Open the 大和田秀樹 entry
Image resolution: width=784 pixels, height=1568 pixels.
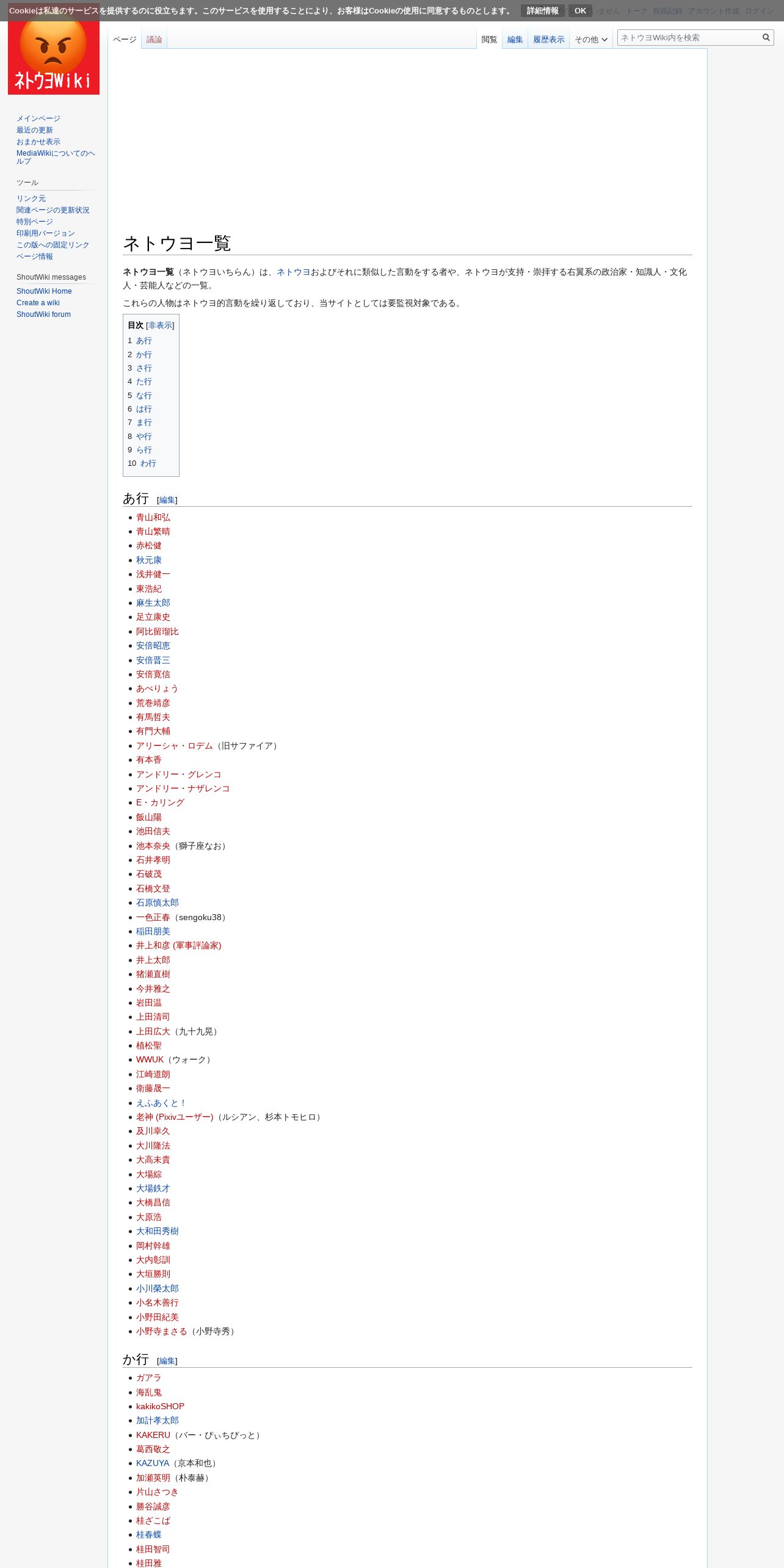(158, 1231)
